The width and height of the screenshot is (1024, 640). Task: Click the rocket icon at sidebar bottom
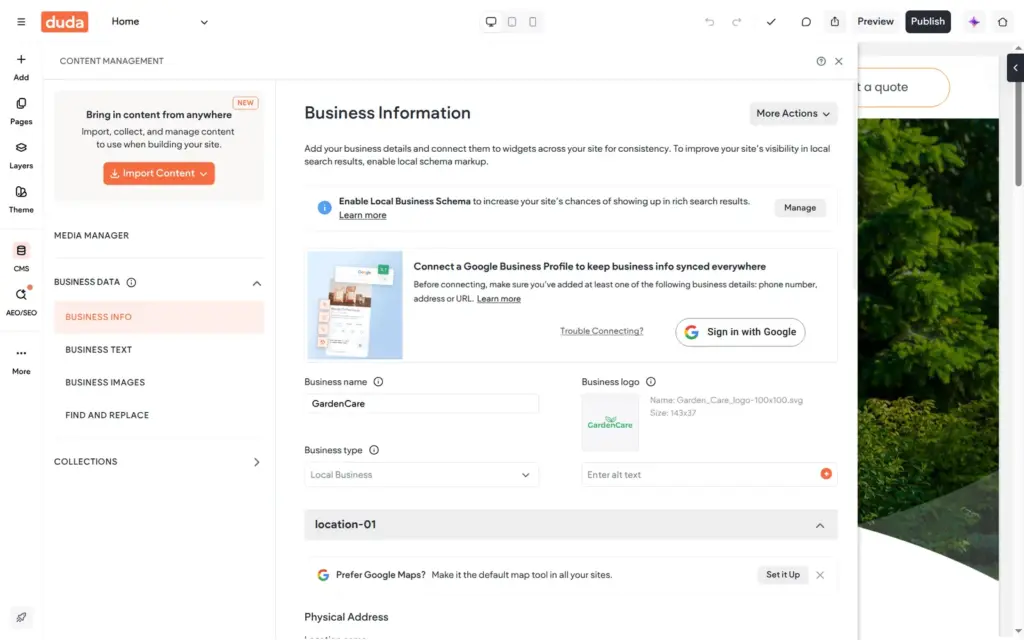point(21,617)
